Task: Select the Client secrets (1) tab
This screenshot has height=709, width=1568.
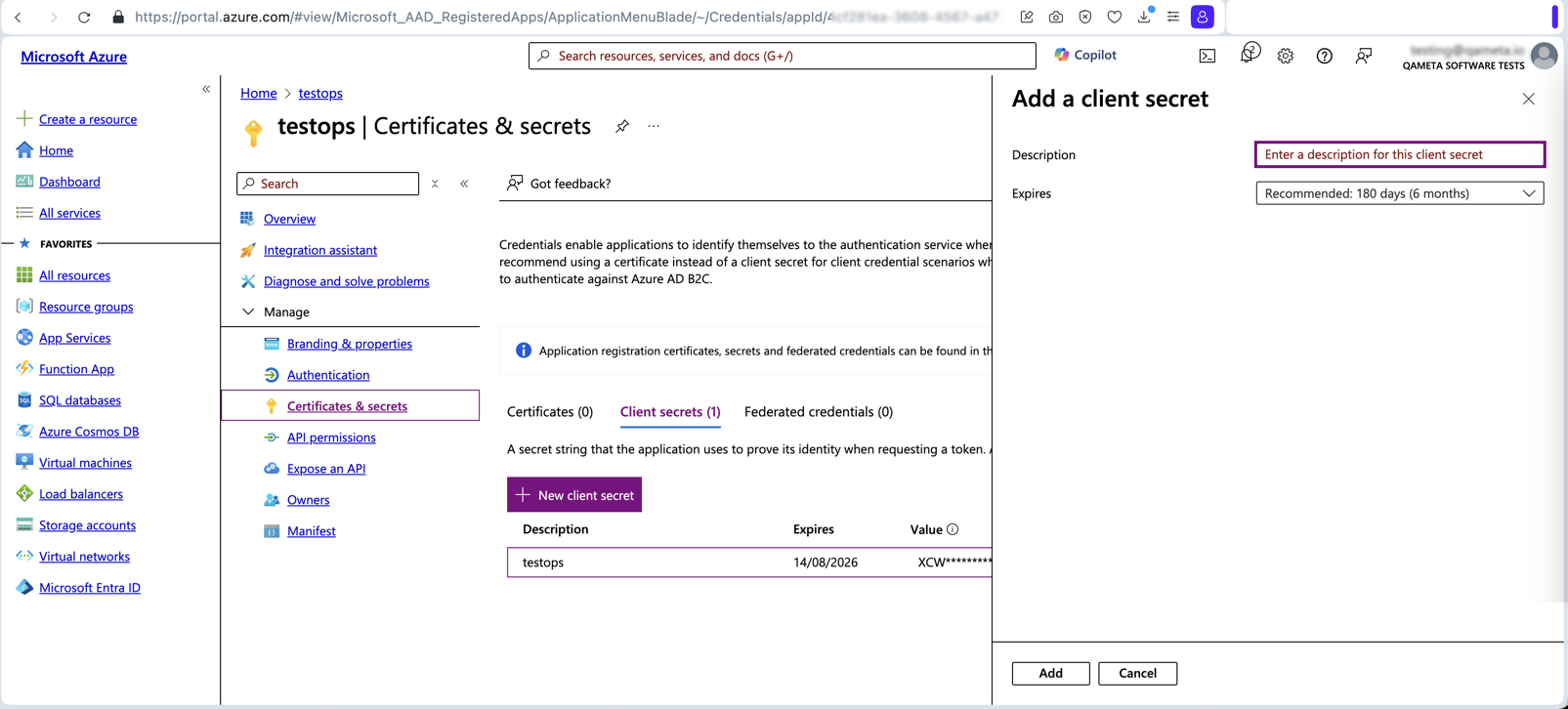Action: (x=670, y=412)
